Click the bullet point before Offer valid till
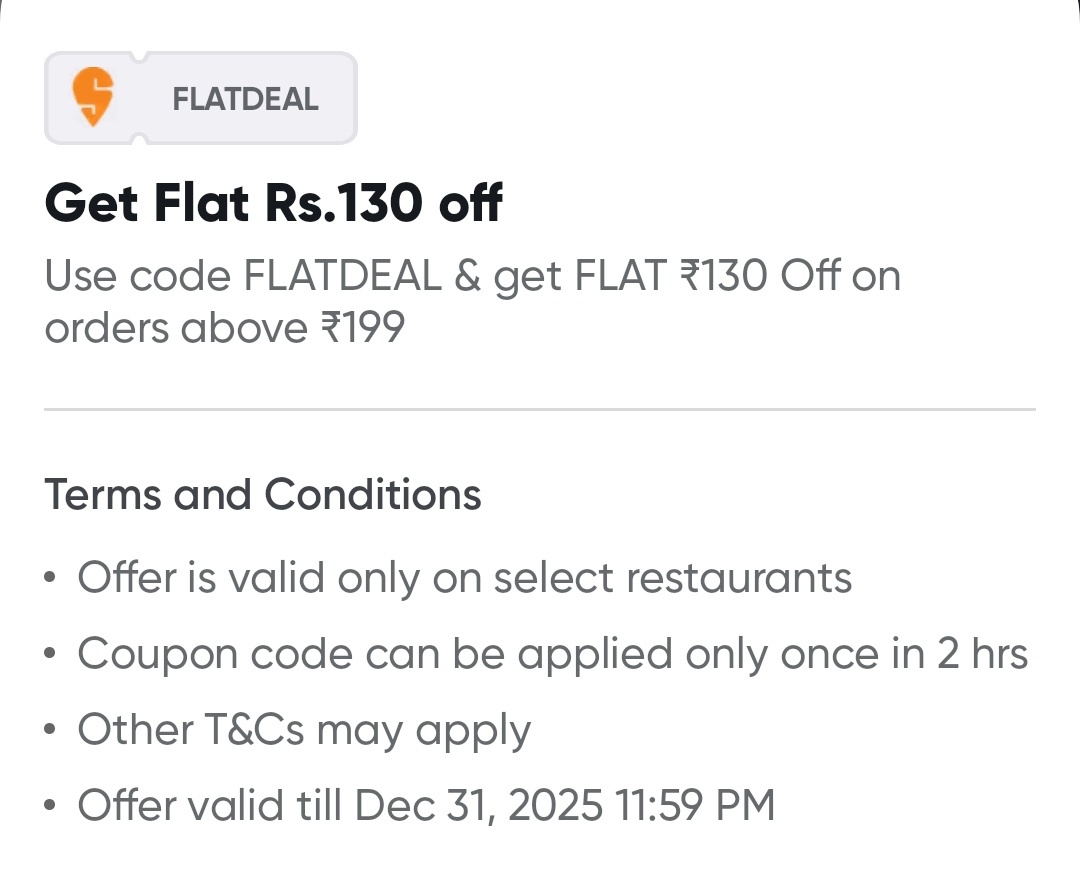This screenshot has height=886, width=1080. [51, 806]
